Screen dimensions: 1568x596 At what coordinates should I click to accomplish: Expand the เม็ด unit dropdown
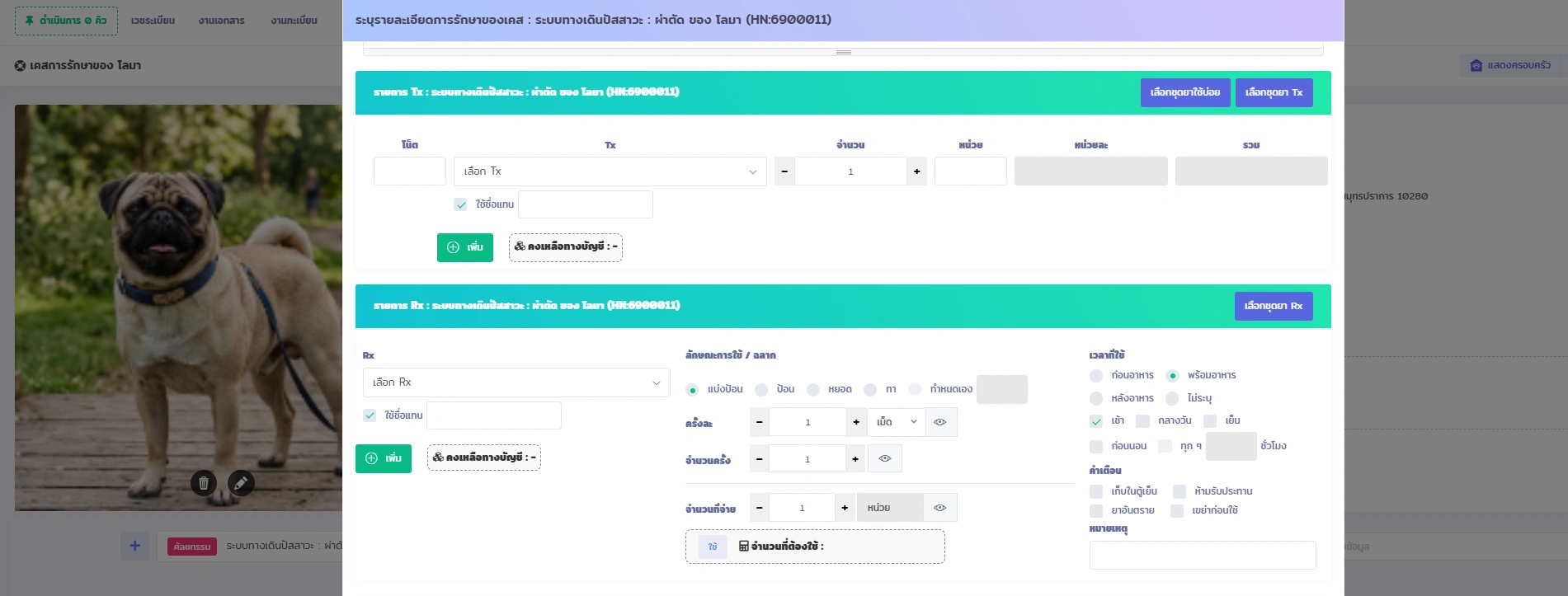click(x=896, y=422)
